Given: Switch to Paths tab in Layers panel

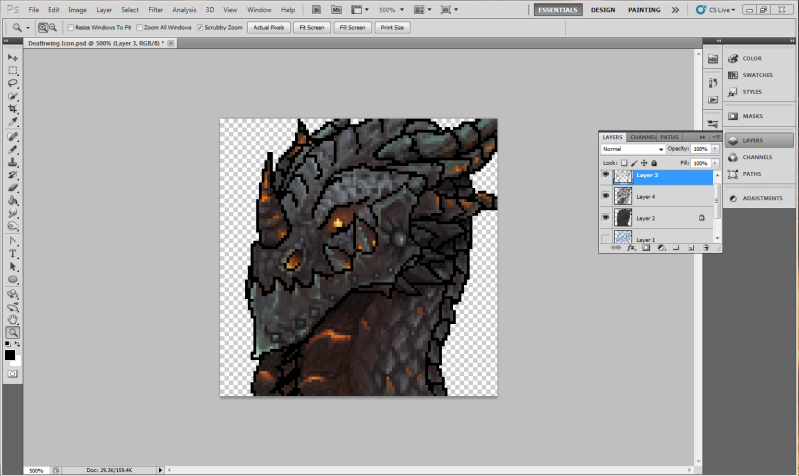Looking at the screenshot, I should pos(669,137).
